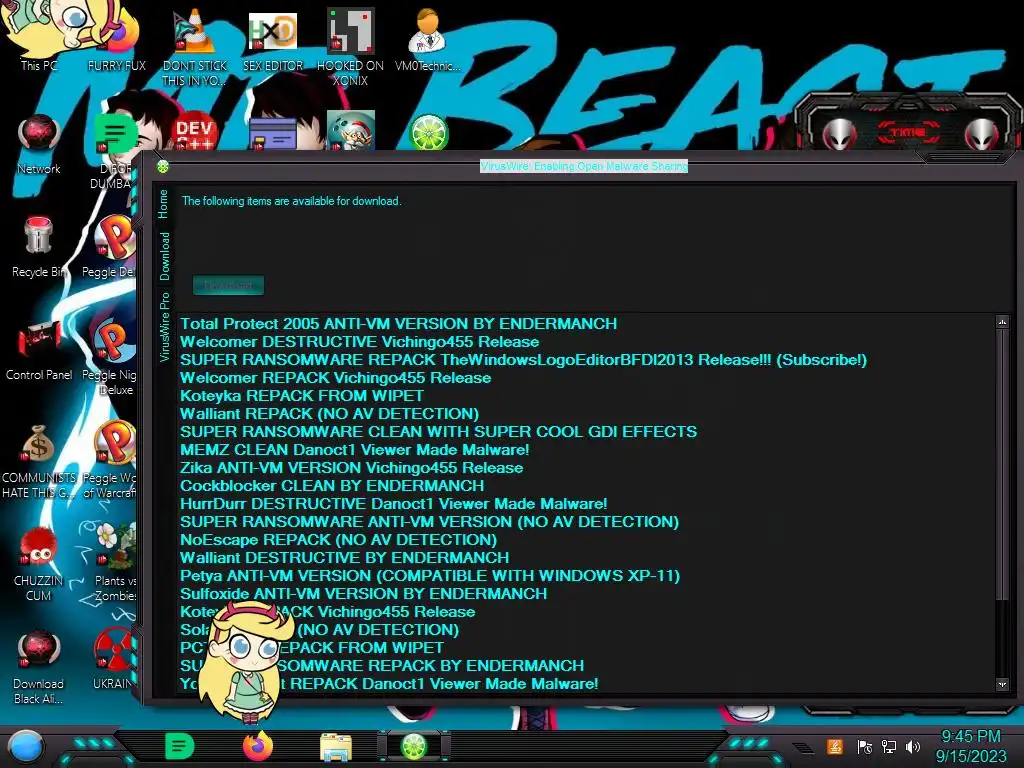
Task: Open the purple window-shaped desktop icon
Action: [272, 135]
